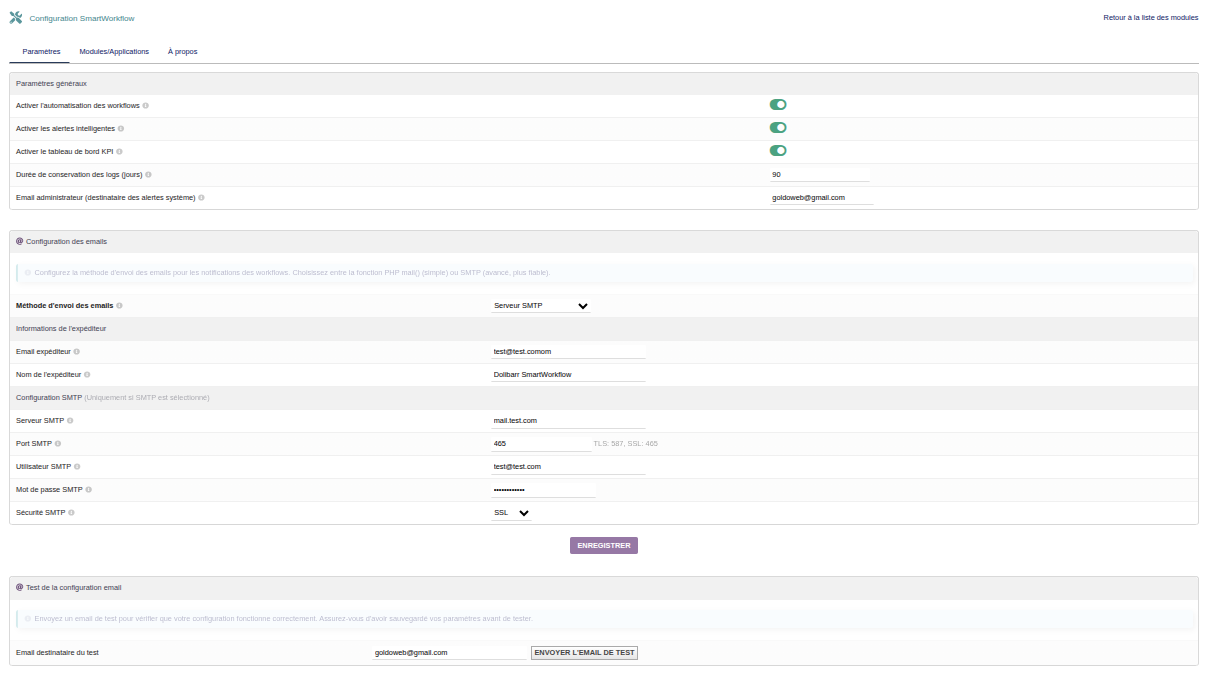Click info icon beside tableau de bord KPI
Viewport: 1208px width, 687px height.
[120, 151]
